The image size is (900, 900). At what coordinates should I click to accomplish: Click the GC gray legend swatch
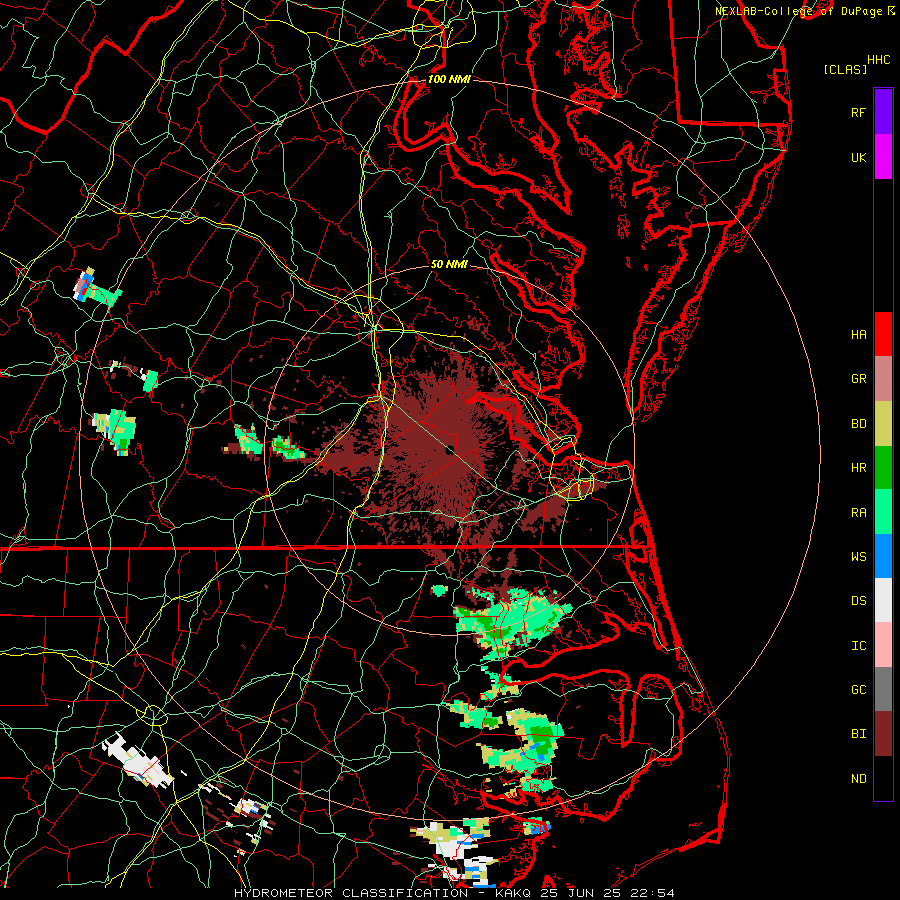883,689
